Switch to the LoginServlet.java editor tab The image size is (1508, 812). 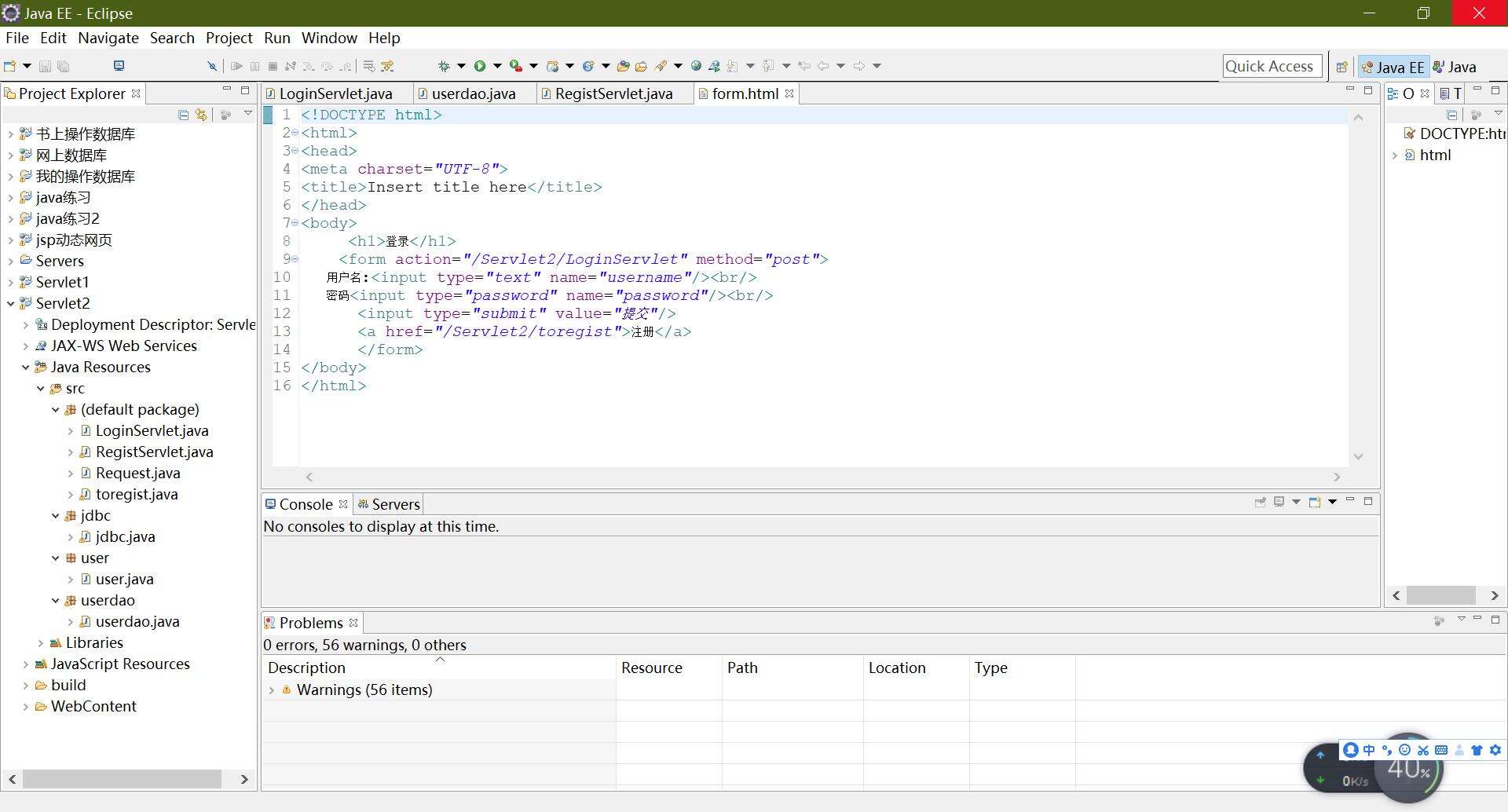point(335,93)
